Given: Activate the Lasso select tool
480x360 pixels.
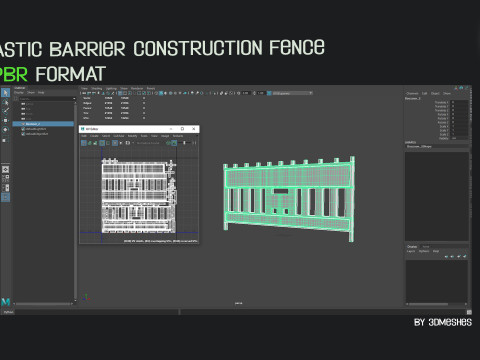Looking at the screenshot, I should (6, 102).
